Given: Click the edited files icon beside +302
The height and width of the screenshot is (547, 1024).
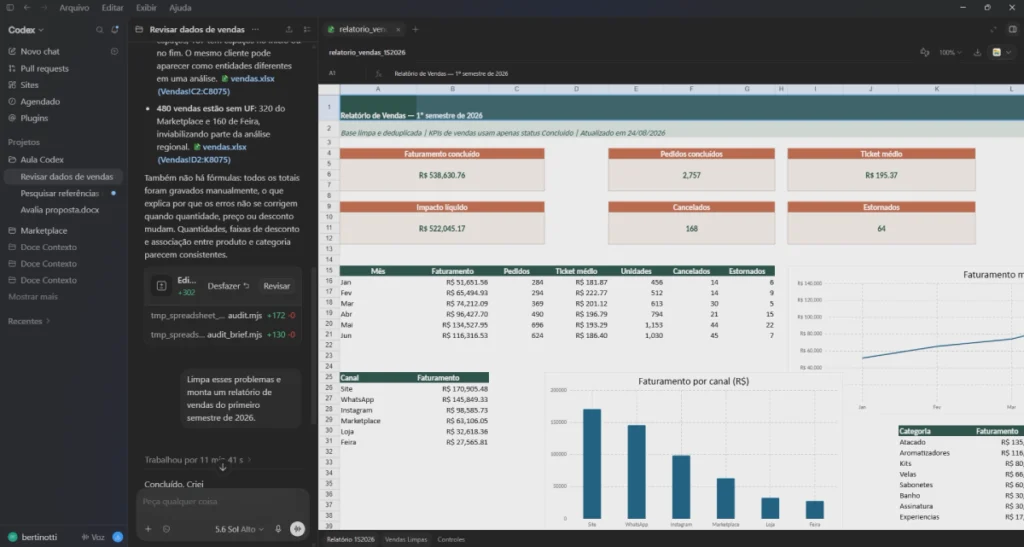Looking at the screenshot, I should pos(161,286).
